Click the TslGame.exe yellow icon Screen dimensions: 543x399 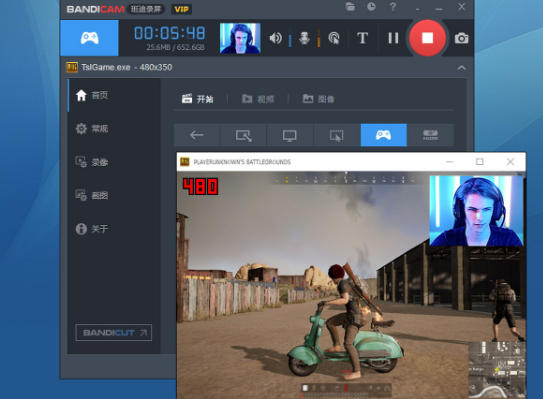pos(72,67)
